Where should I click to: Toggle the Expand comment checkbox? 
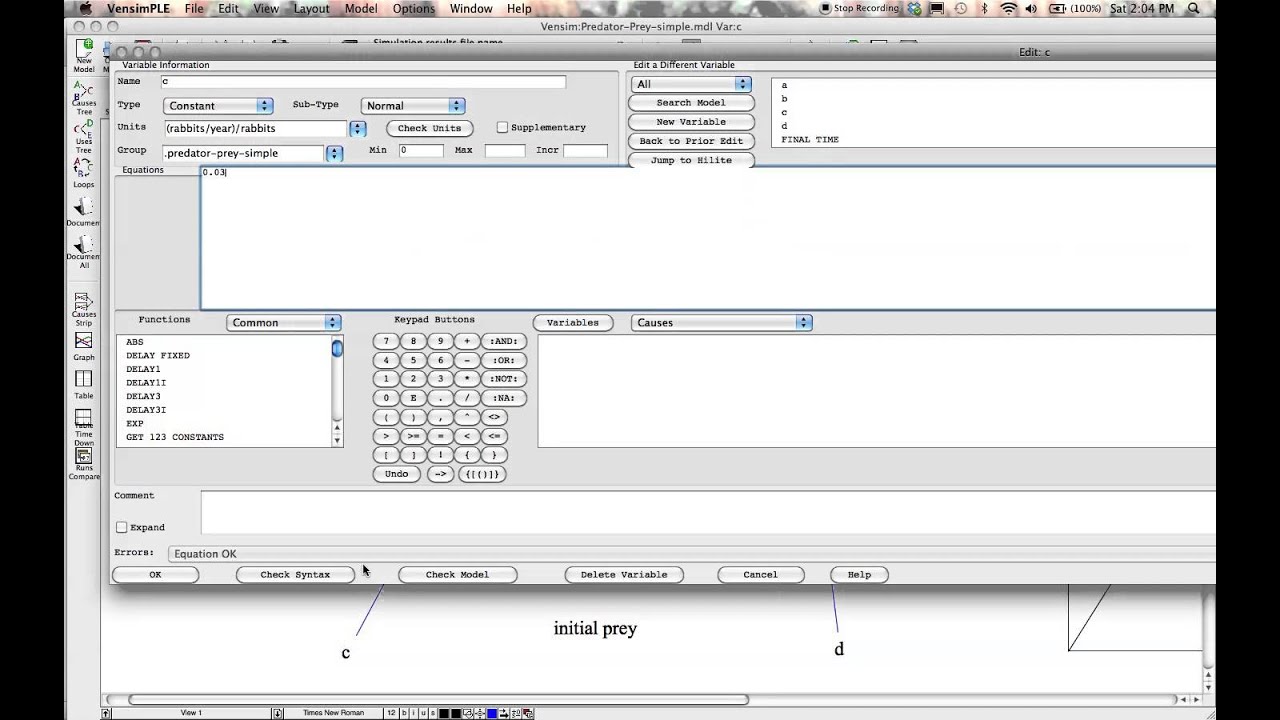(x=122, y=527)
